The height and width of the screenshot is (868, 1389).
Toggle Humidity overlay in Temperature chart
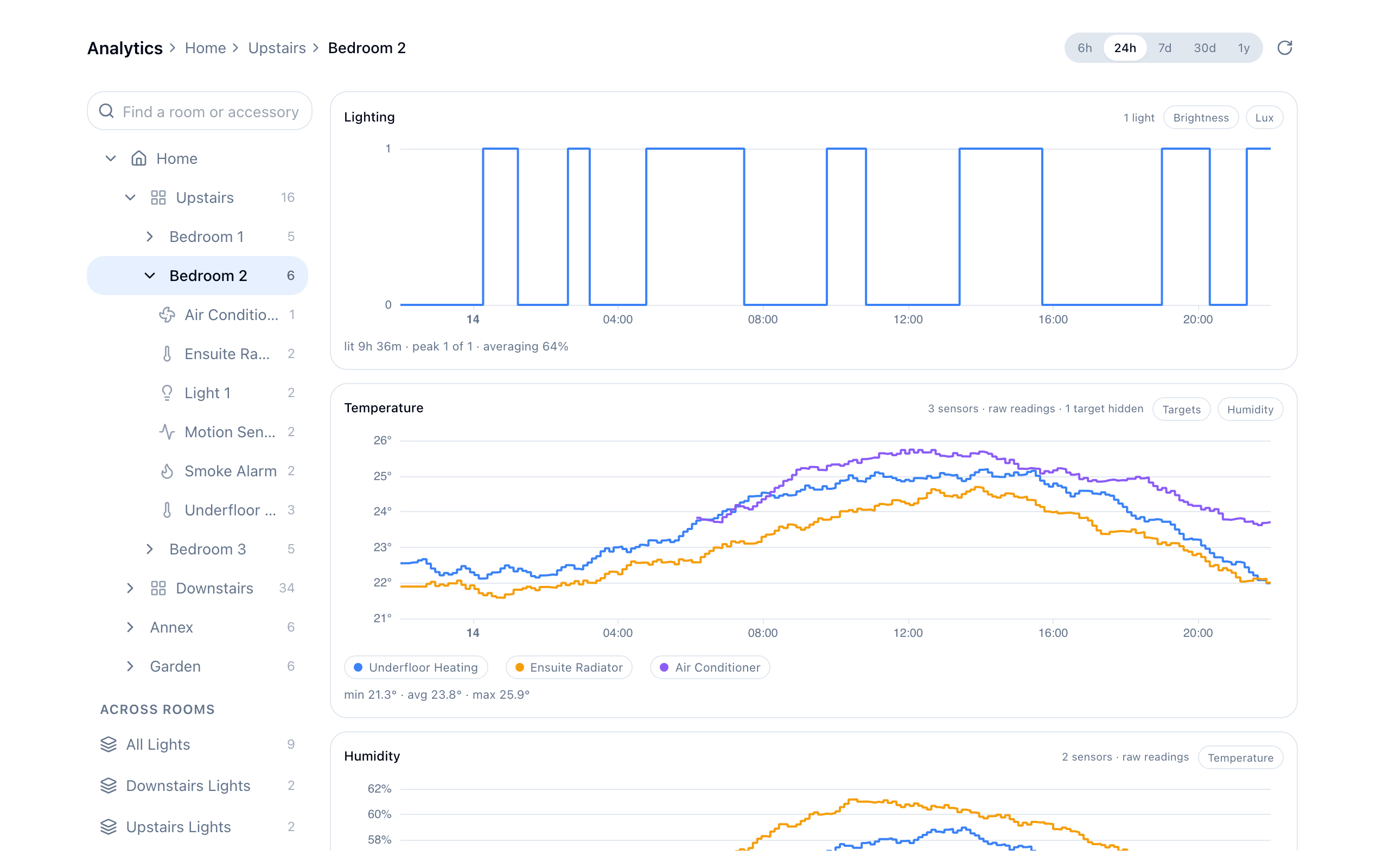tap(1250, 409)
